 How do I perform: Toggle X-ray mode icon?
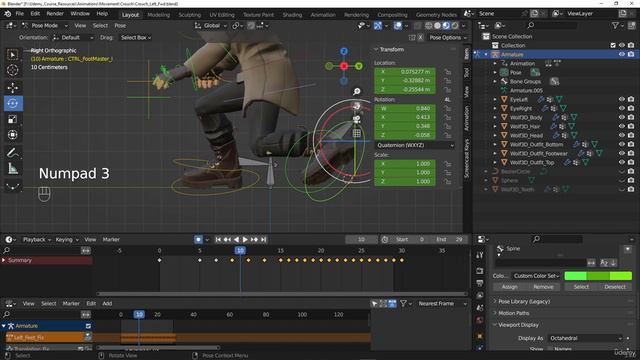pos(417,25)
